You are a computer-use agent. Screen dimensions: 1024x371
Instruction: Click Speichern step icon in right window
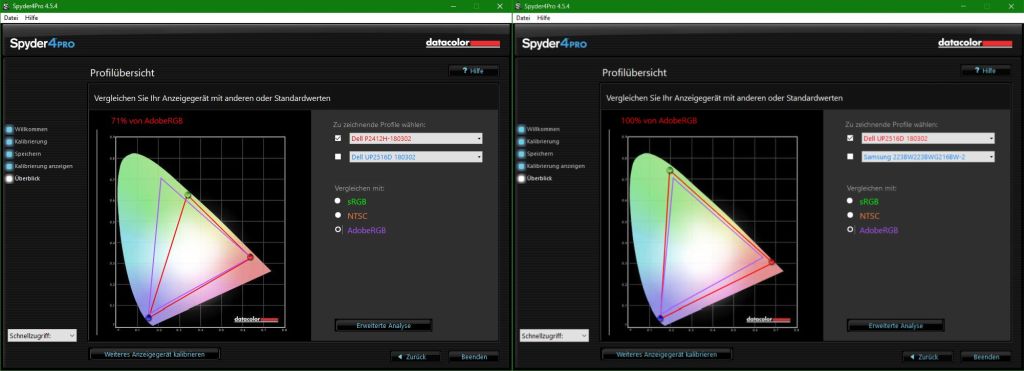coord(521,154)
